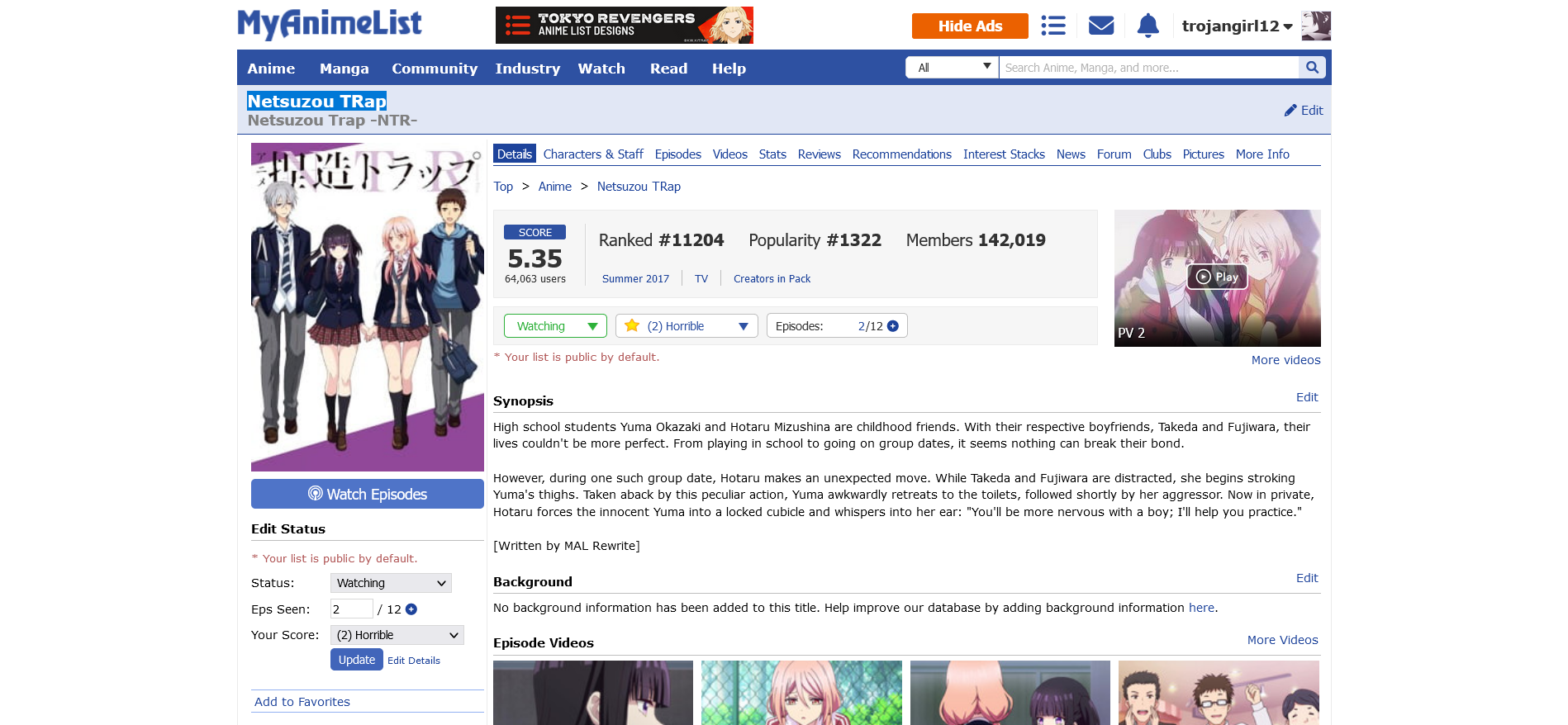Open the (2) Horrible star score dropdown
1568x725 pixels.
tap(687, 326)
